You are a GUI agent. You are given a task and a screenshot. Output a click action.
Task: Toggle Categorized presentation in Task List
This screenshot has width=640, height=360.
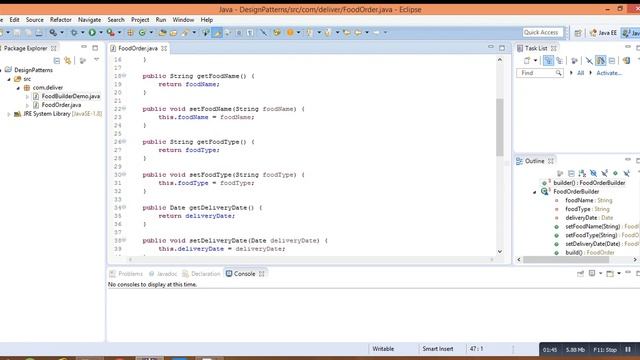click(548, 61)
